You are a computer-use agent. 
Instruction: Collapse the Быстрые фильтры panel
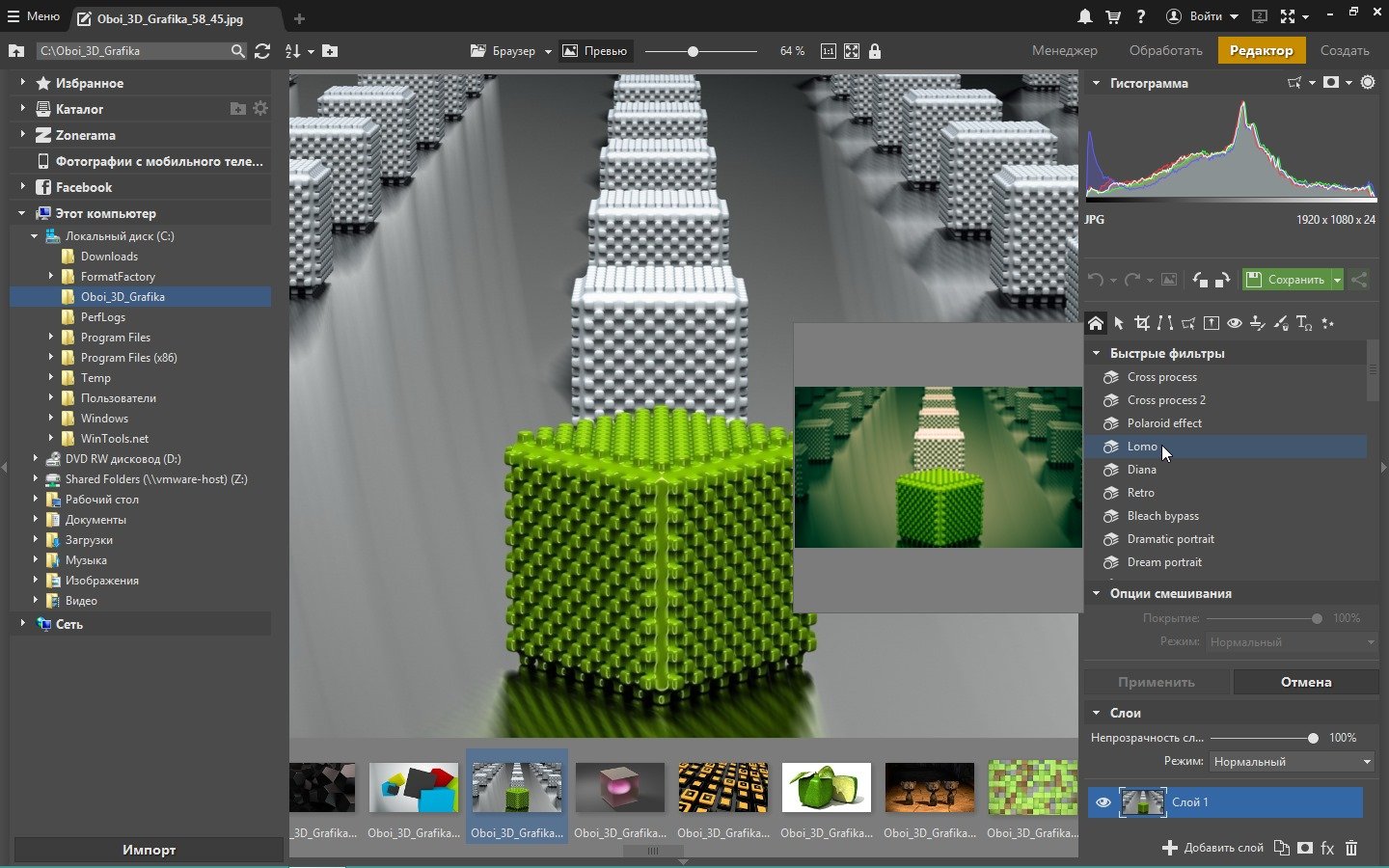click(1096, 353)
